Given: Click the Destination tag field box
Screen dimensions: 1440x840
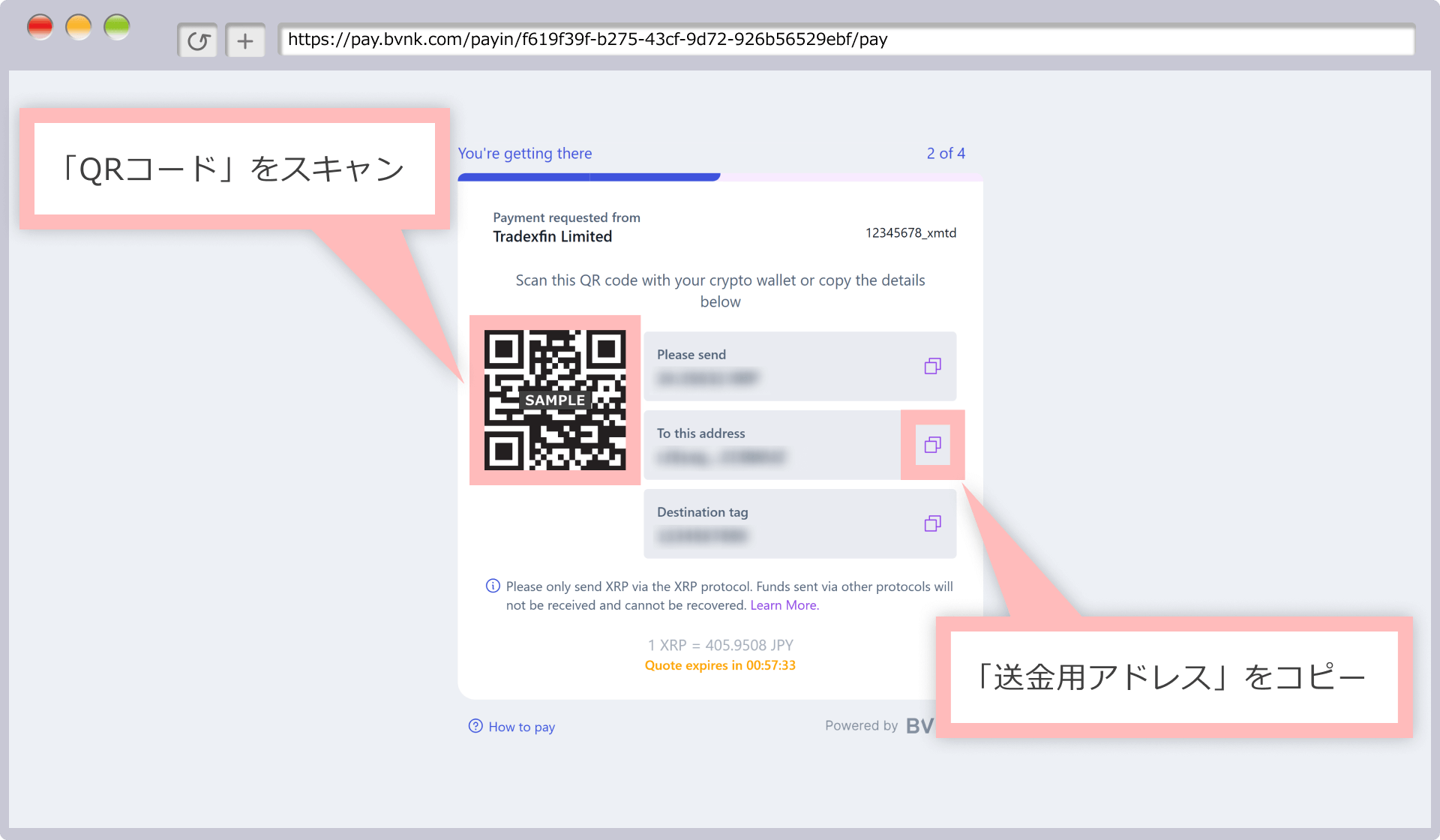Looking at the screenshot, I should pyautogui.click(x=780, y=523).
